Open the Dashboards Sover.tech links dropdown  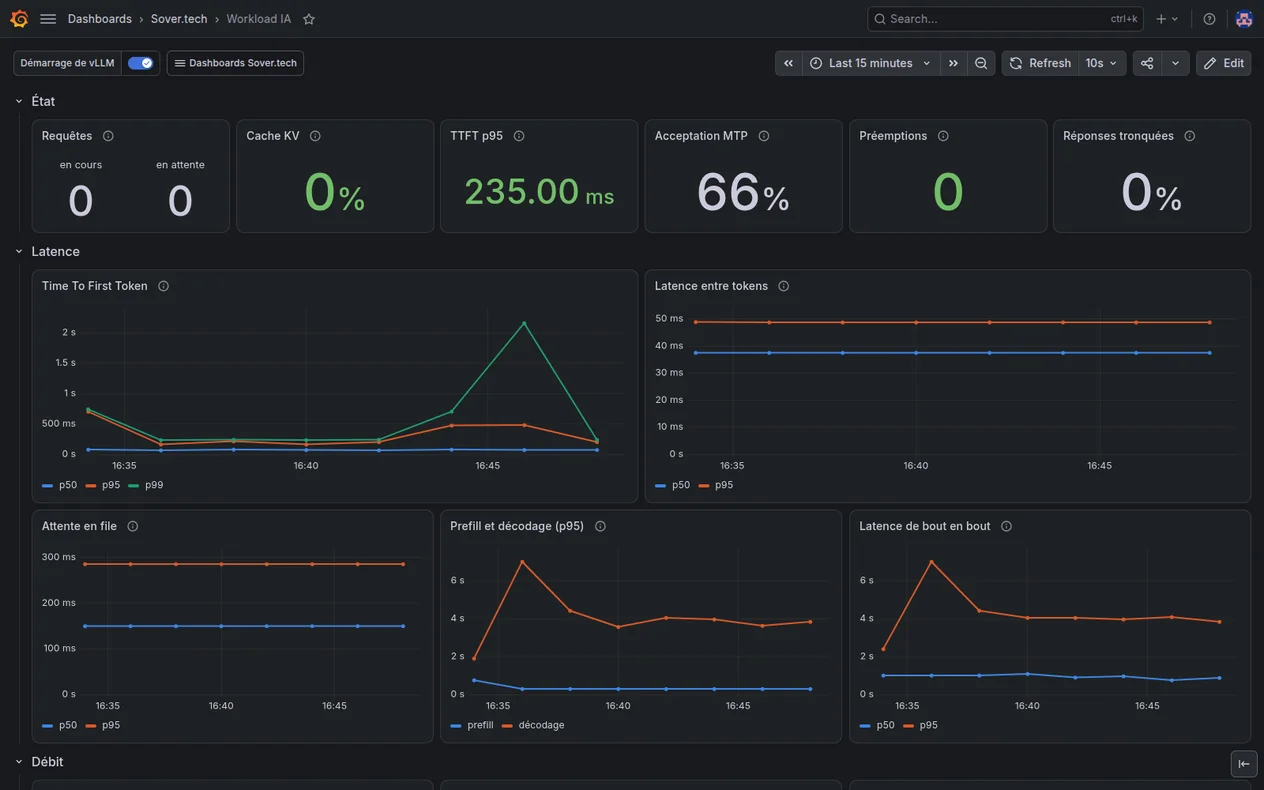coord(235,63)
